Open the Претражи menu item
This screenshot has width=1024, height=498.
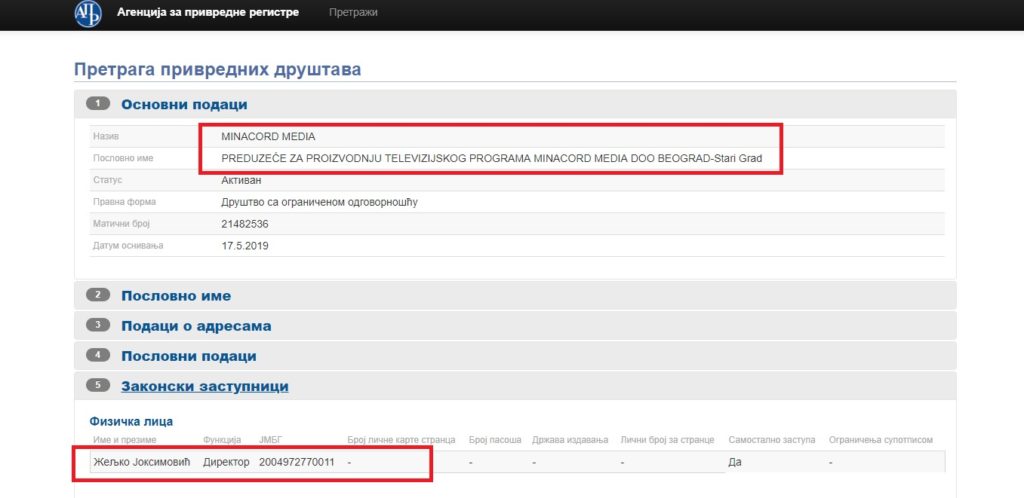tap(353, 12)
